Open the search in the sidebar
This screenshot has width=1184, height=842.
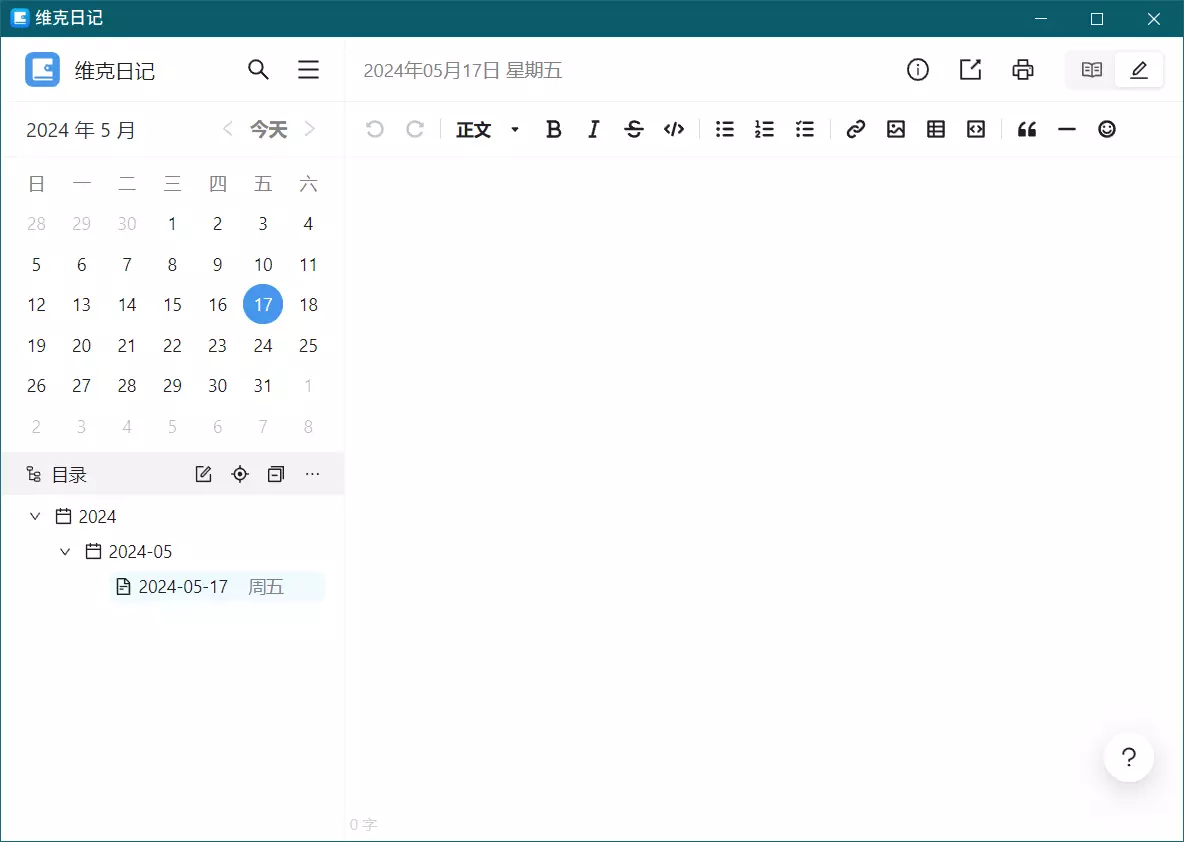(x=258, y=70)
